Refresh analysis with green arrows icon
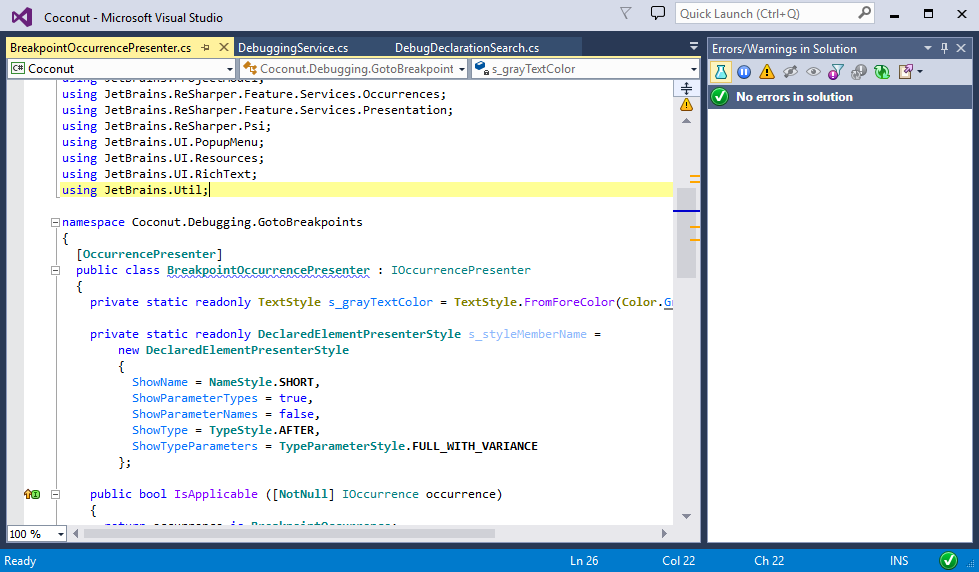Image resolution: width=979 pixels, height=572 pixels. point(882,72)
